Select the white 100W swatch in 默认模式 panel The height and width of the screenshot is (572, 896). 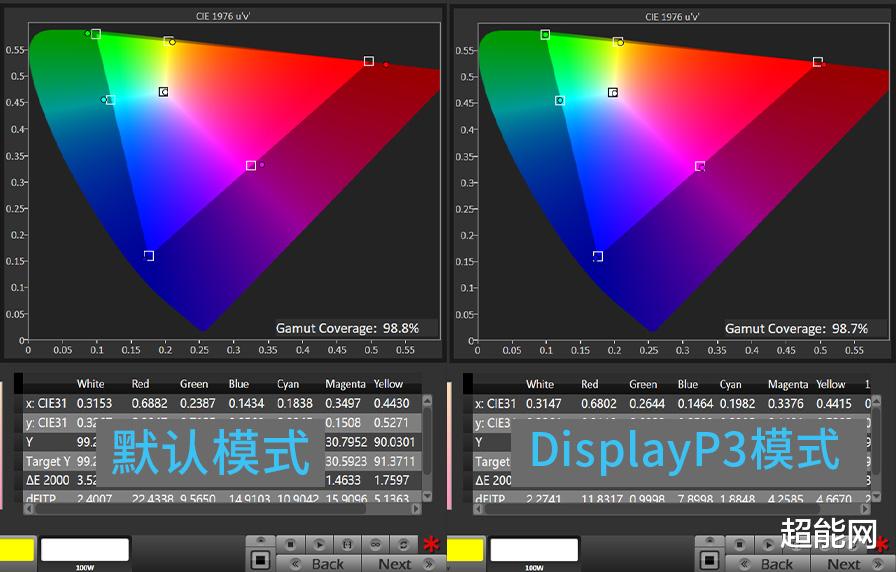(x=85, y=549)
